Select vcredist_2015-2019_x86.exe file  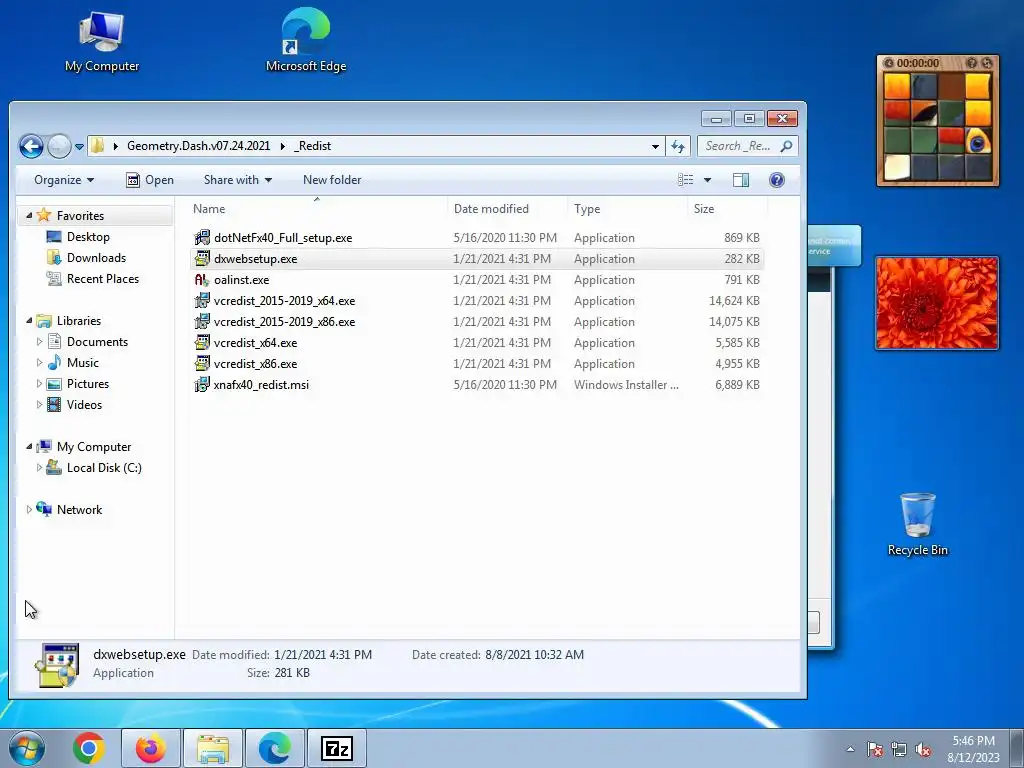pyautogui.click(x=284, y=322)
